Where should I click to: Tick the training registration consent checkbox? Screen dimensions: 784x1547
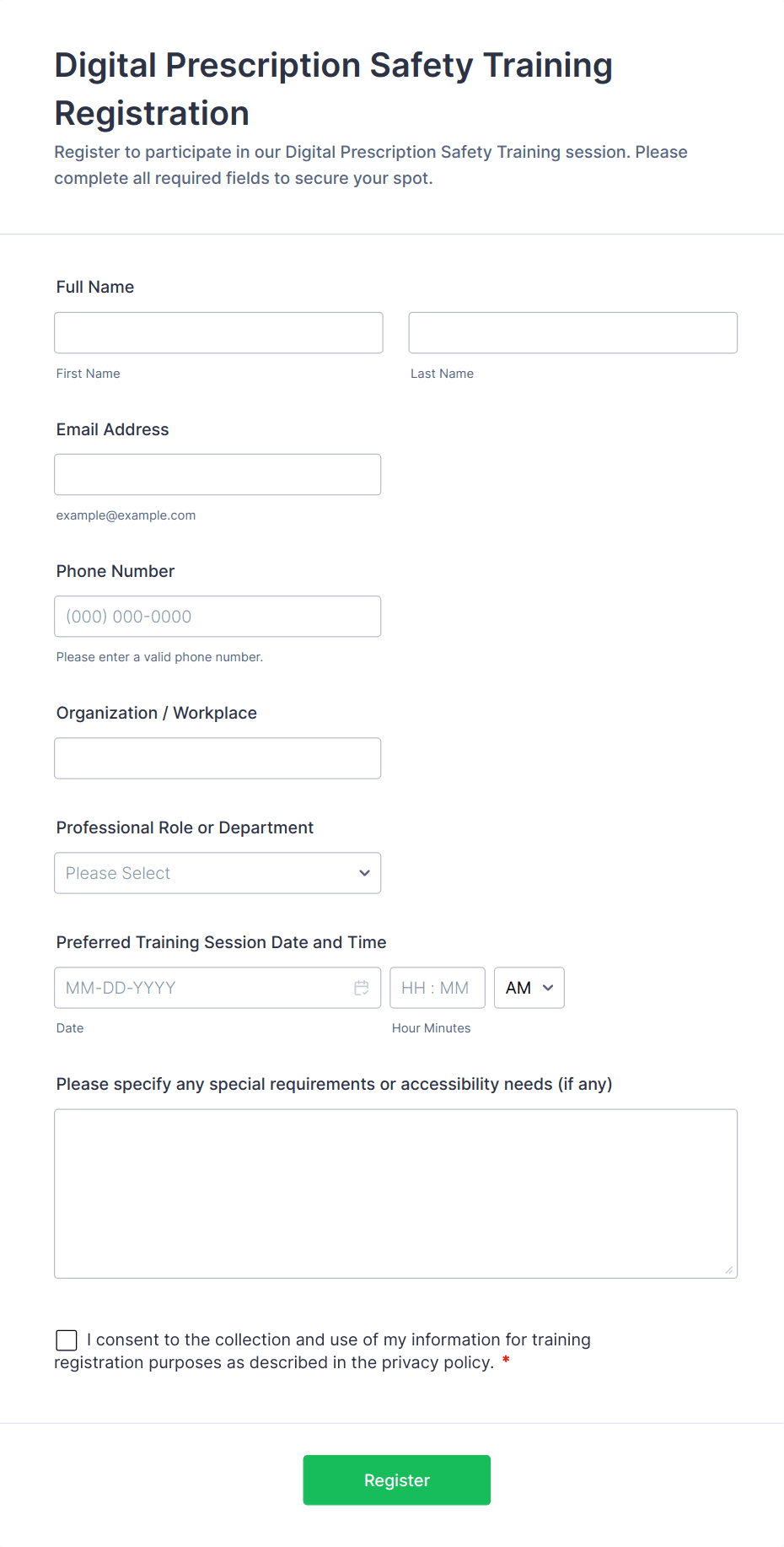point(66,1339)
